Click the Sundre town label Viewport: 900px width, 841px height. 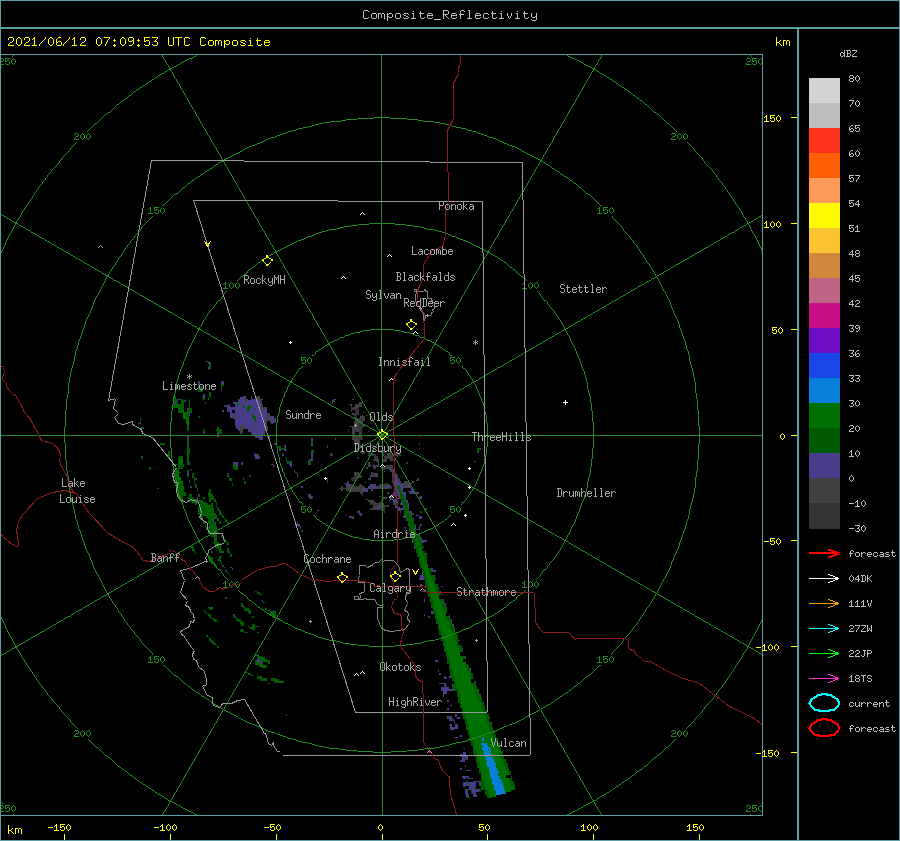(x=303, y=414)
